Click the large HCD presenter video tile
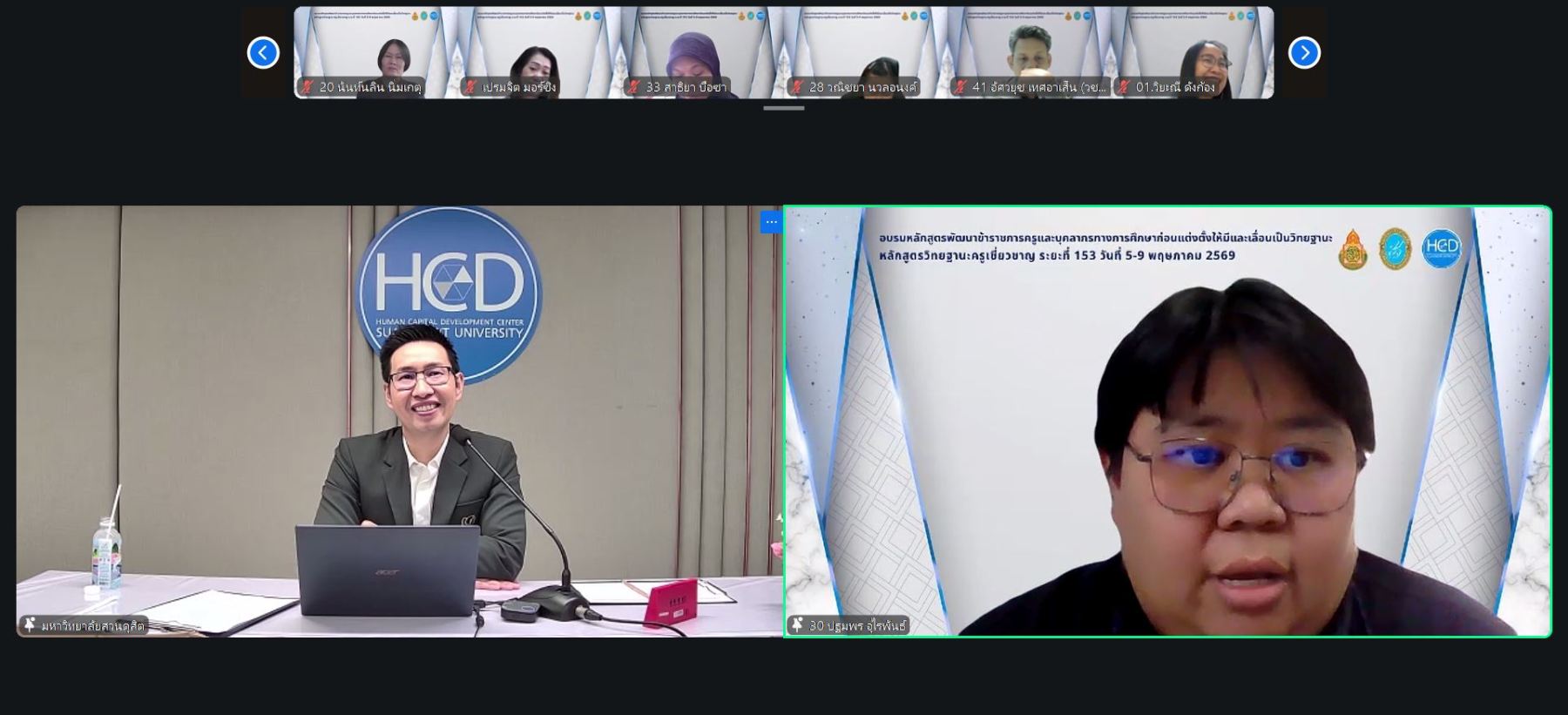This screenshot has height=715, width=1568. pos(399,422)
